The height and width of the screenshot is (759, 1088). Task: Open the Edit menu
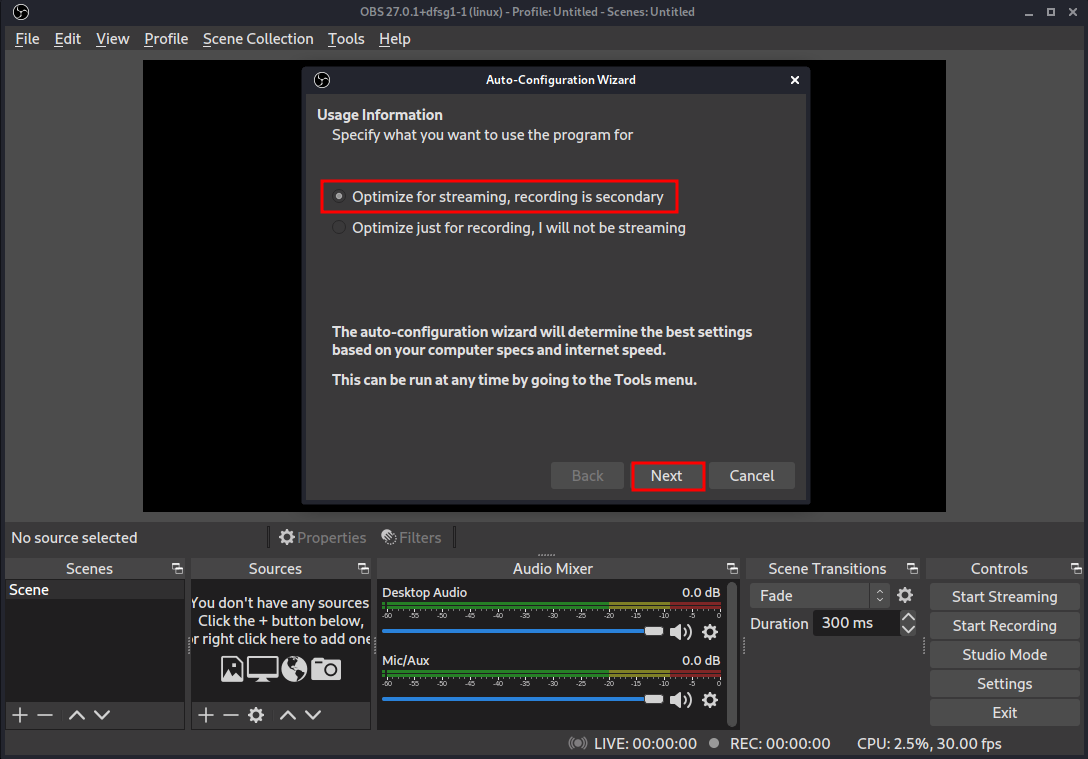[67, 39]
